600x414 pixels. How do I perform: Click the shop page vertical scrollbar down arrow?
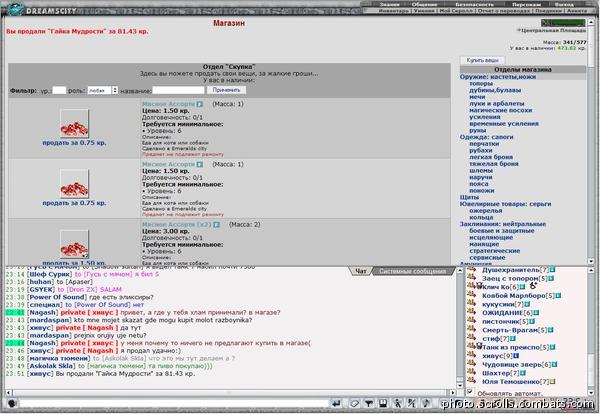[x=591, y=261]
